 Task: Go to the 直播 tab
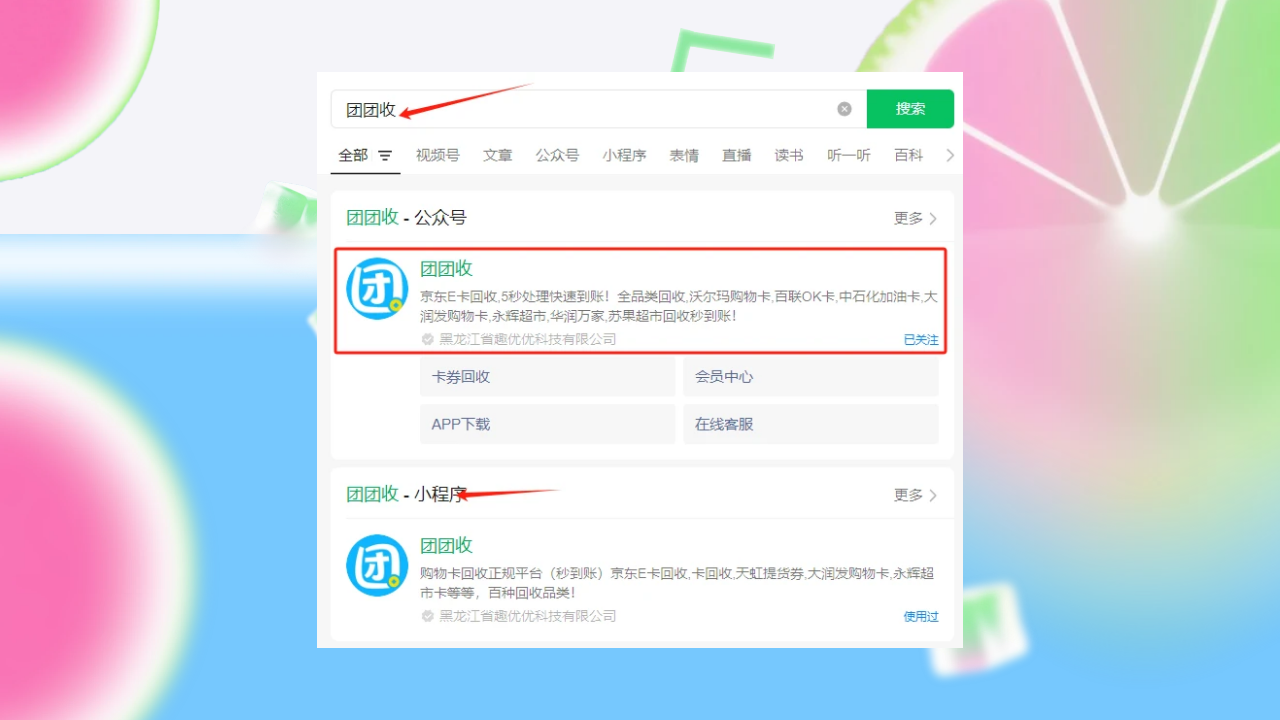pyautogui.click(x=737, y=155)
